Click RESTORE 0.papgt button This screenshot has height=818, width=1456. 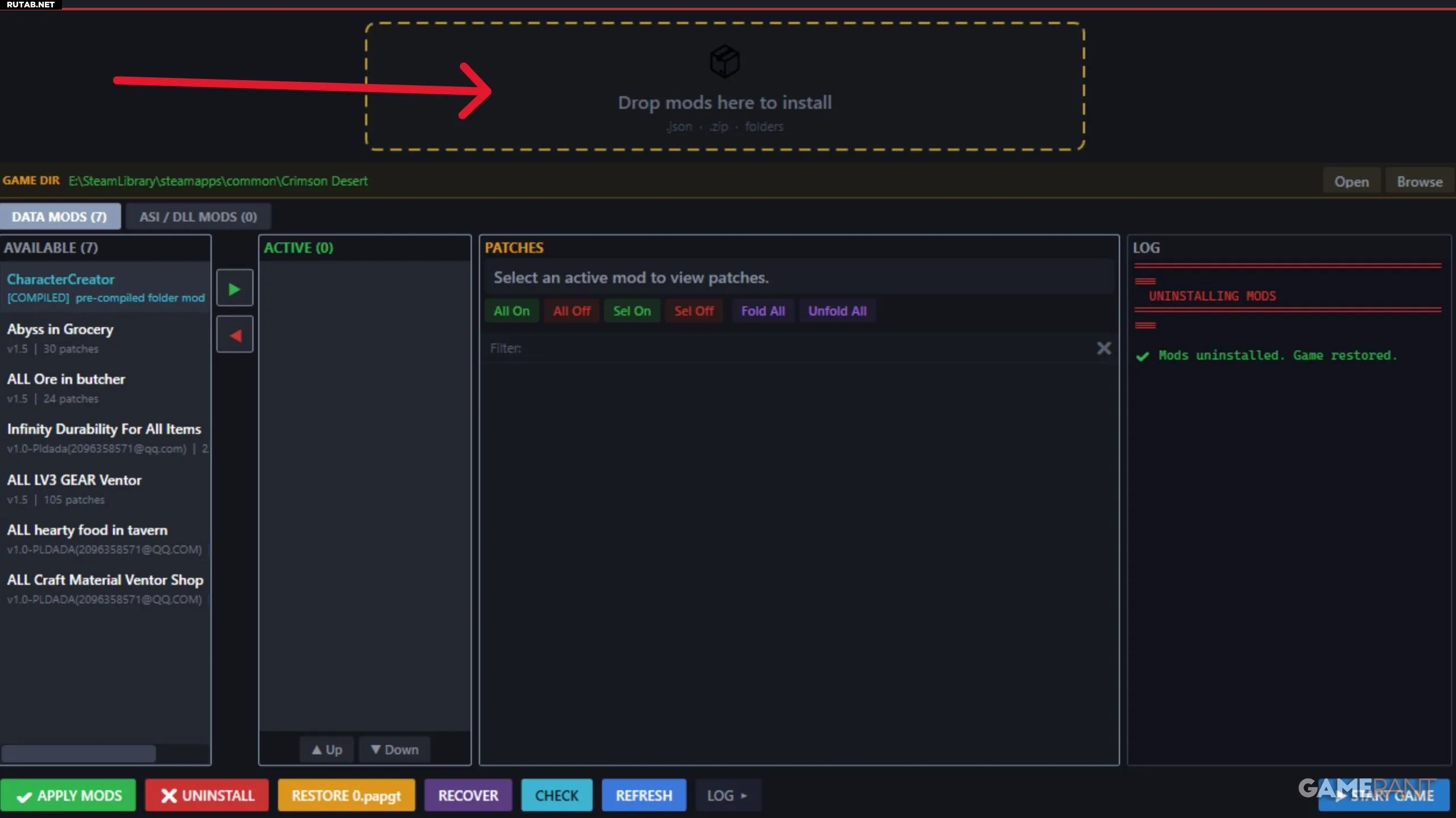pos(346,795)
